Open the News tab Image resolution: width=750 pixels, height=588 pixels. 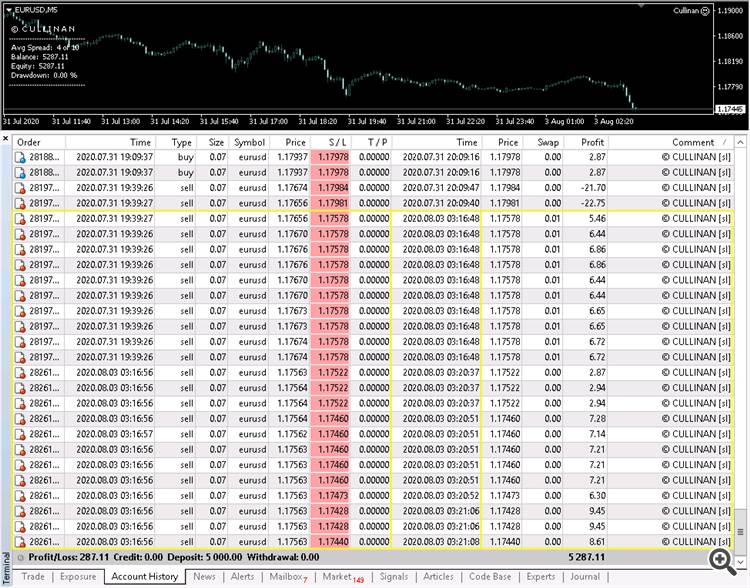[204, 577]
